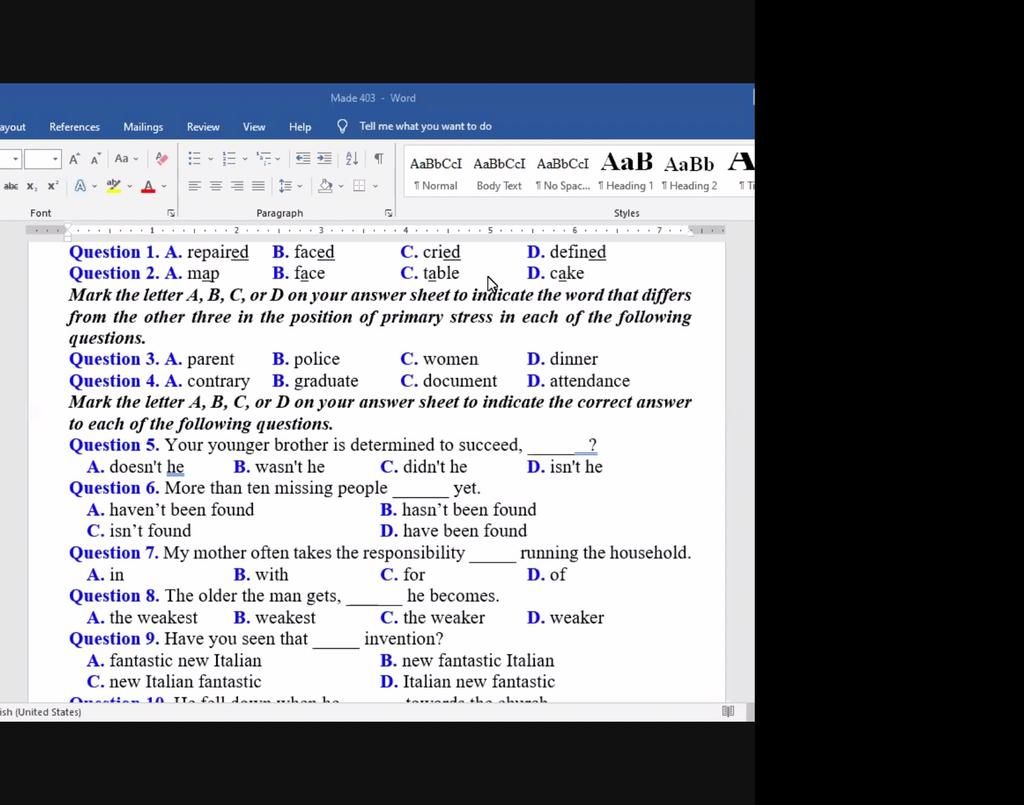Open font color dropdown arrow
This screenshot has width=1024, height=805.
point(164,186)
